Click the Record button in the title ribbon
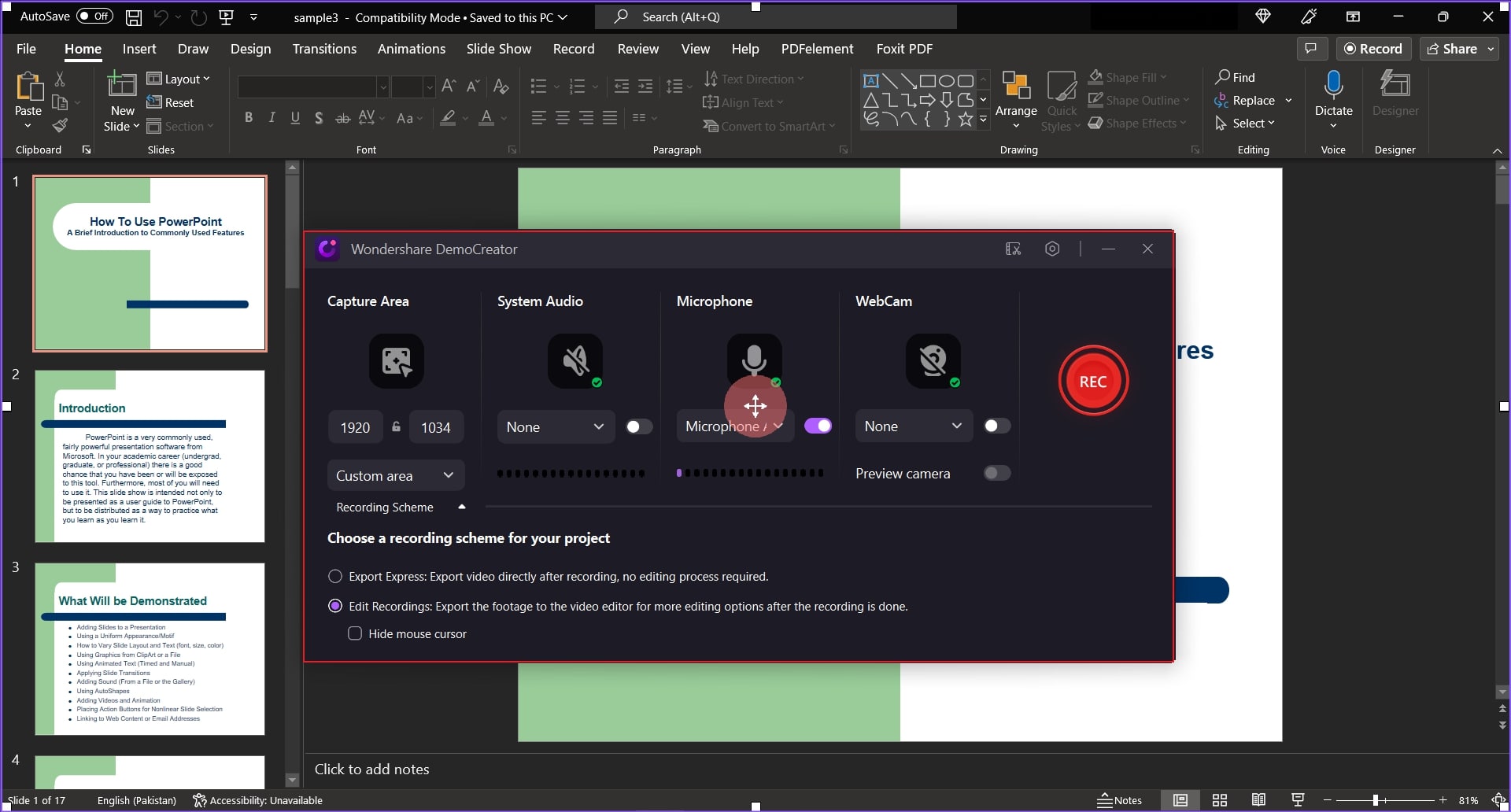Screen dimensions: 1511x812 pos(1373,49)
